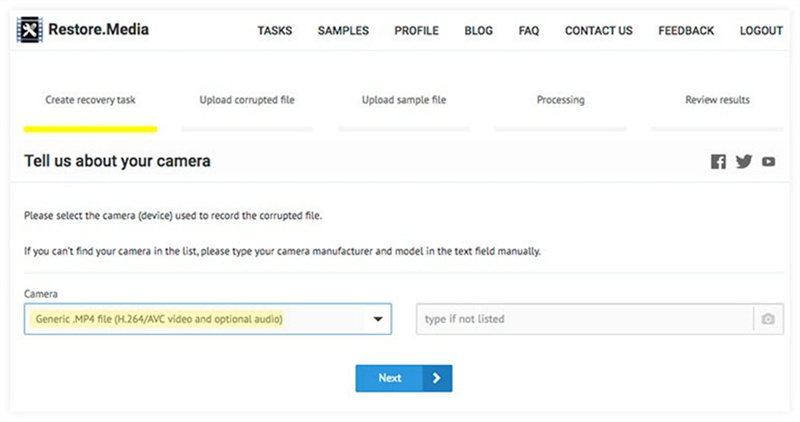Open the TASKS menu item
Viewport: 800px width, 422px height.
point(274,31)
